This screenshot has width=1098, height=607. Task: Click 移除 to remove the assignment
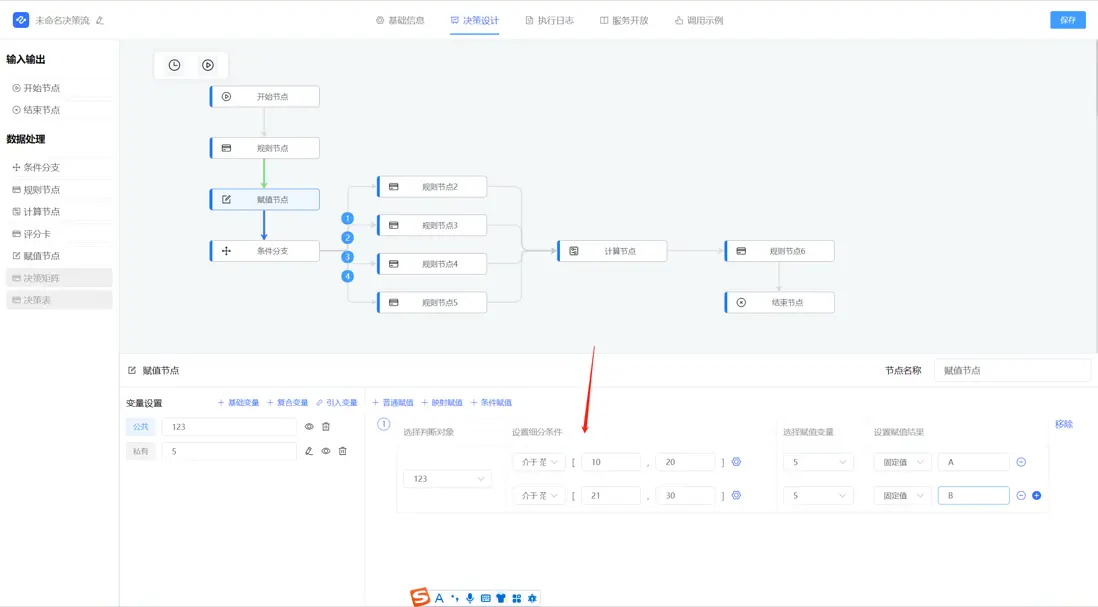coord(1064,424)
